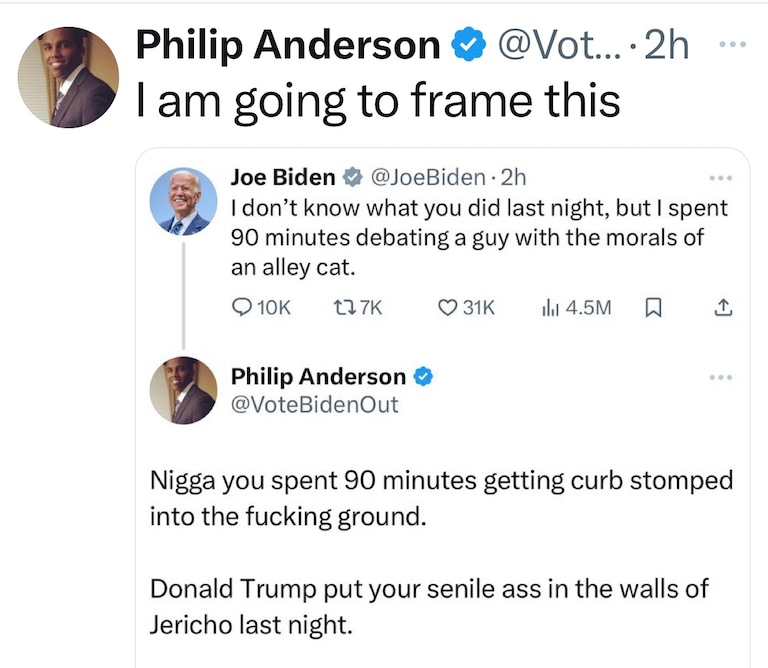This screenshot has height=668, width=768.
Task: Open more options on the top tweet
Action: pyautogui.click(x=732, y=45)
